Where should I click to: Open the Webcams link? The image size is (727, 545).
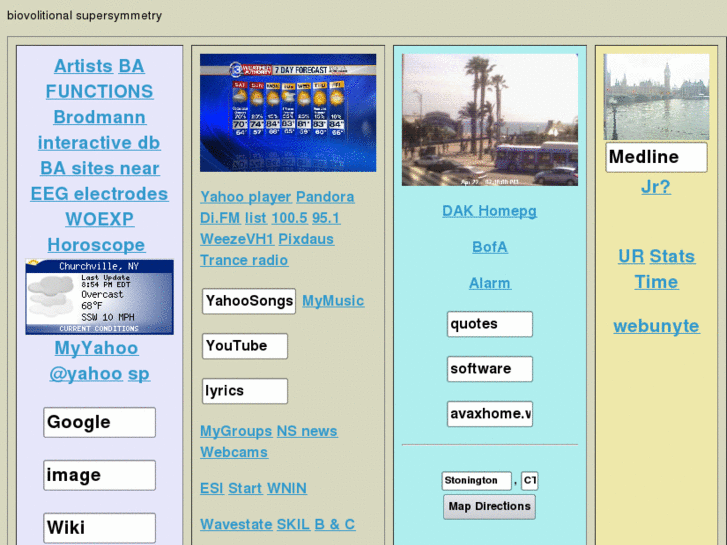pos(234,452)
